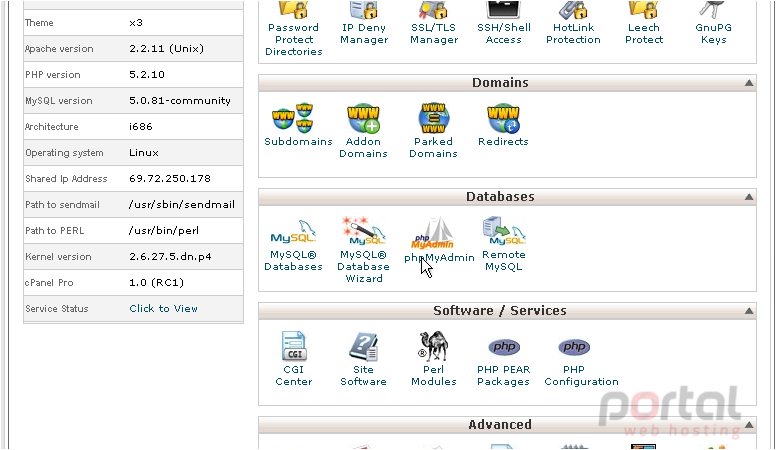Select the Operating system Linux value
The image size is (776, 450).
(x=144, y=152)
